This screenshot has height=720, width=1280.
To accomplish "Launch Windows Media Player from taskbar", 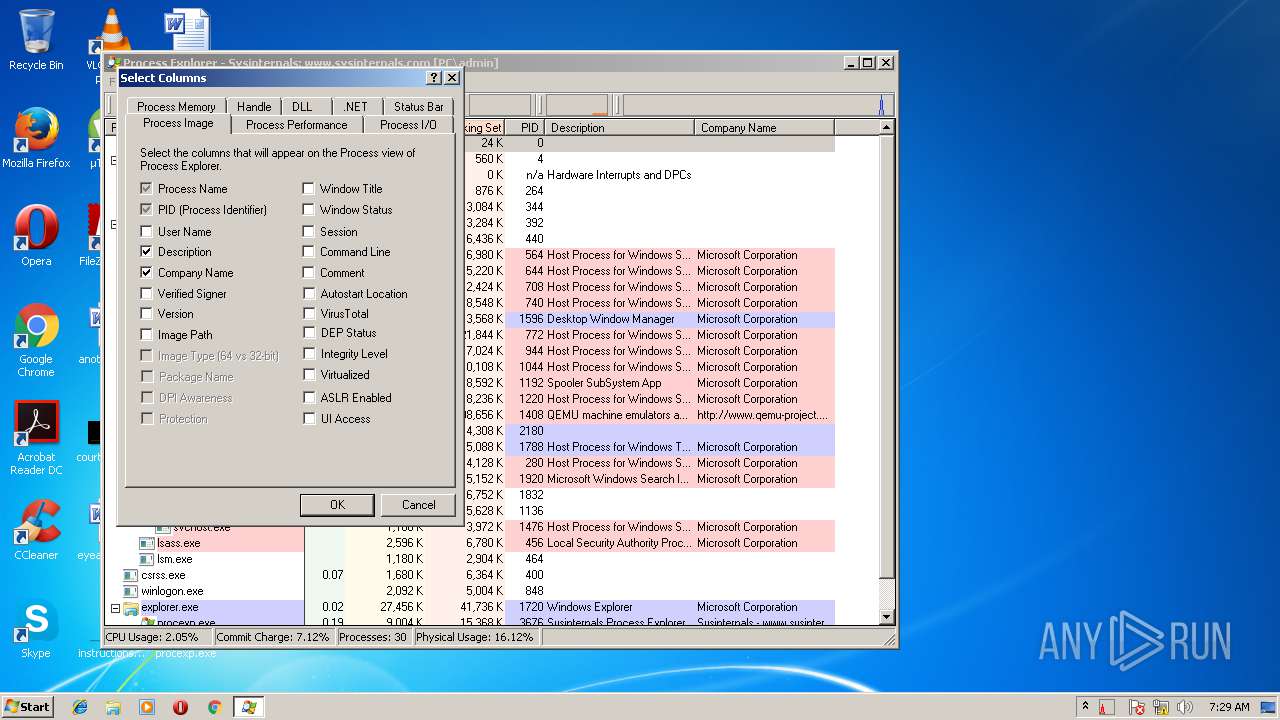I will (147, 707).
